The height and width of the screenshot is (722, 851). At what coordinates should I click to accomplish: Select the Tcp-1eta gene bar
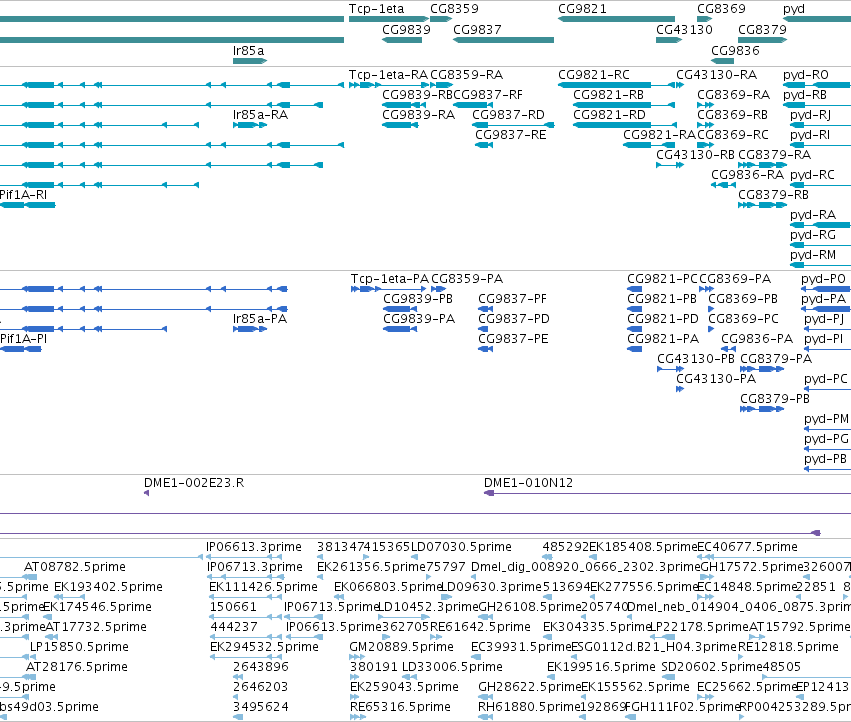point(389,19)
